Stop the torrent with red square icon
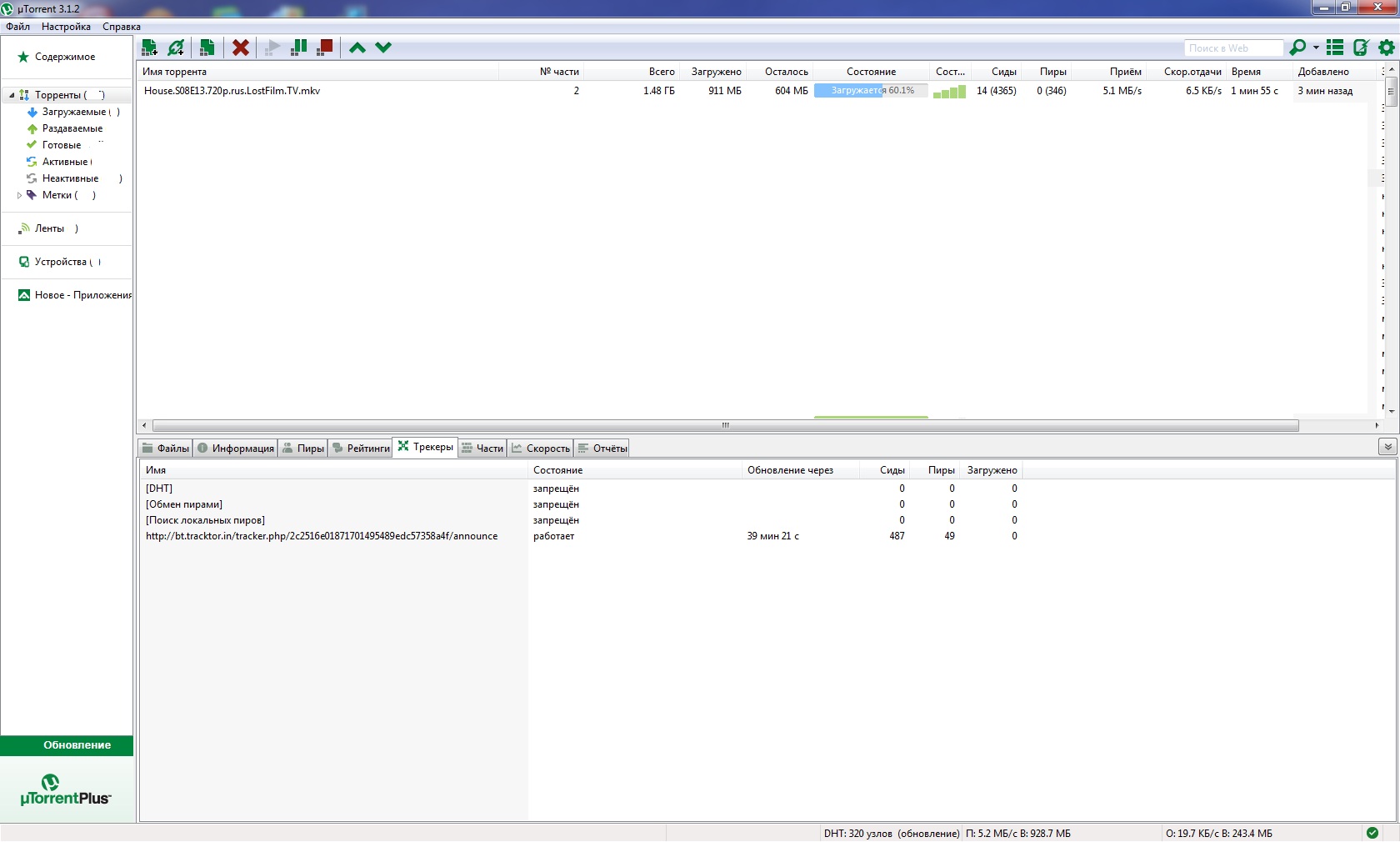This screenshot has height=842, width=1400. (325, 48)
